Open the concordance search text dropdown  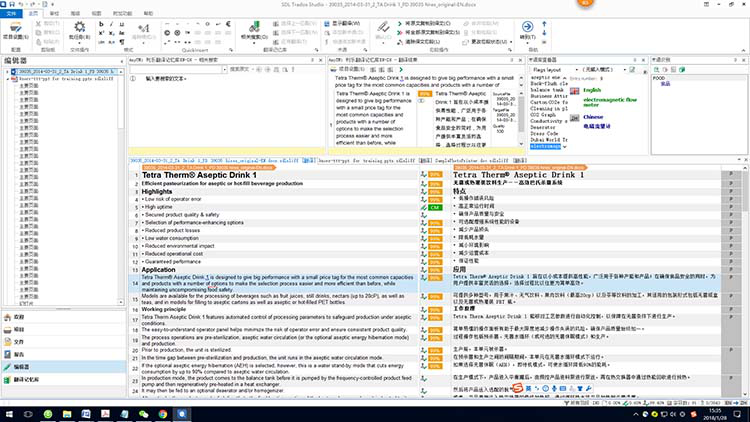pos(224,70)
